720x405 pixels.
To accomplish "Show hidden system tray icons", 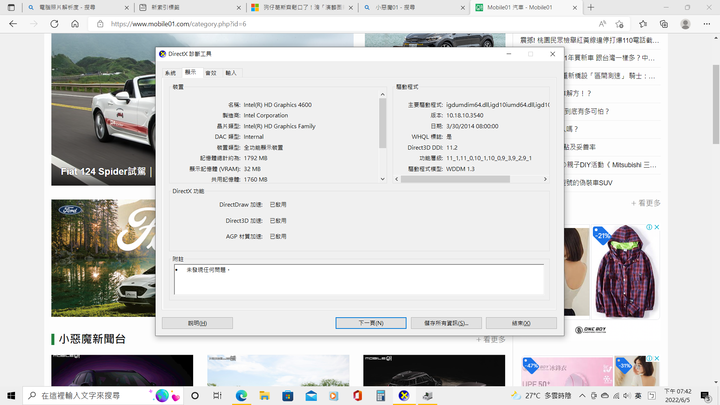I will coord(582,395).
